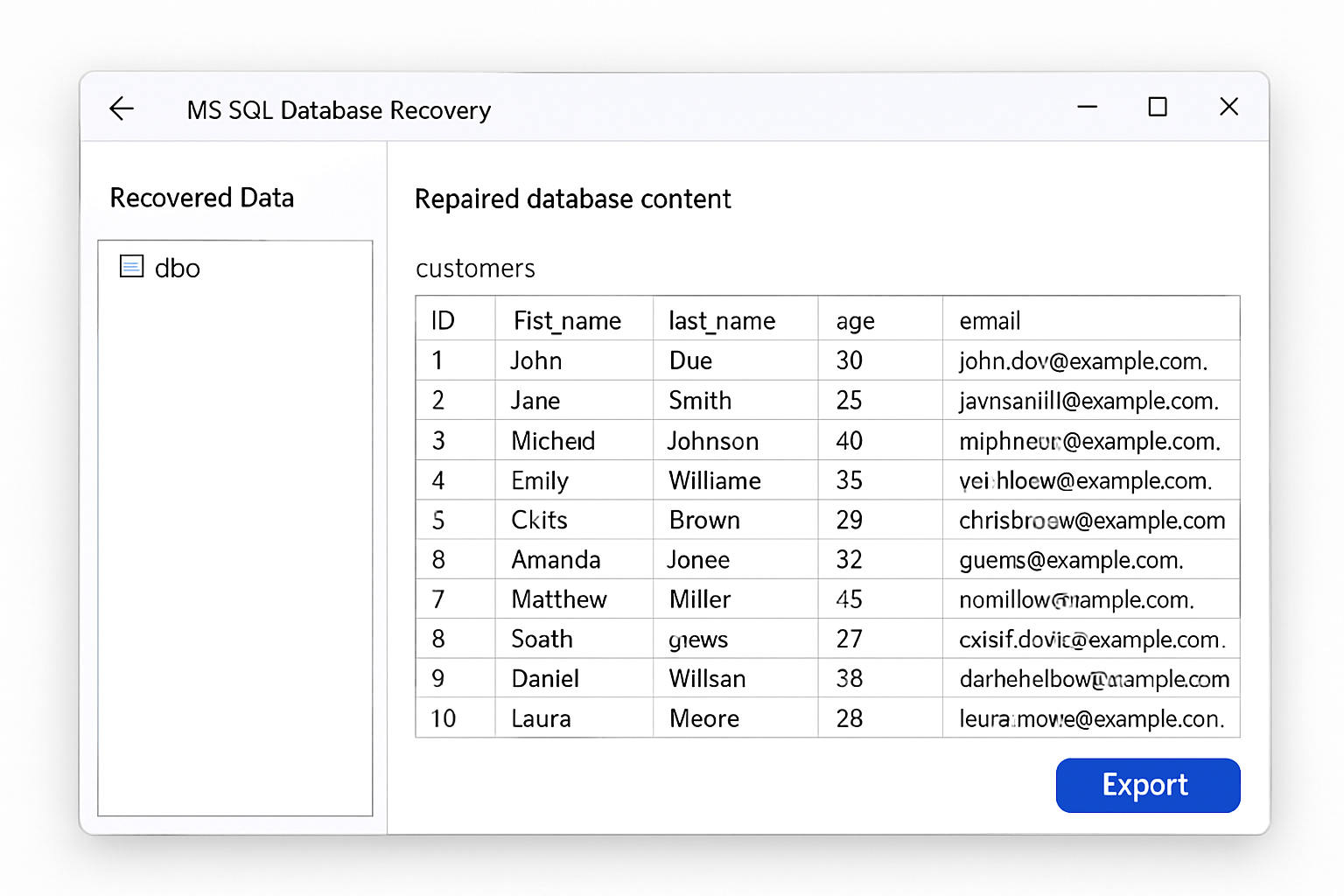Viewport: 1344px width, 896px height.
Task: Maximize the recovery window
Action: tap(1158, 107)
